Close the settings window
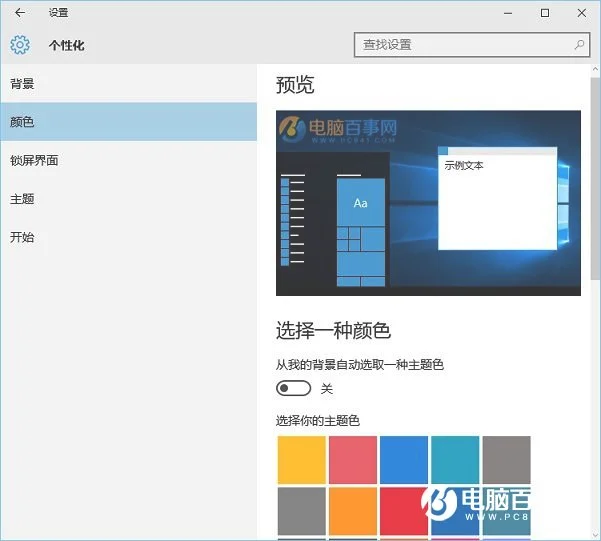This screenshot has height=541, width=601. pos(581,13)
